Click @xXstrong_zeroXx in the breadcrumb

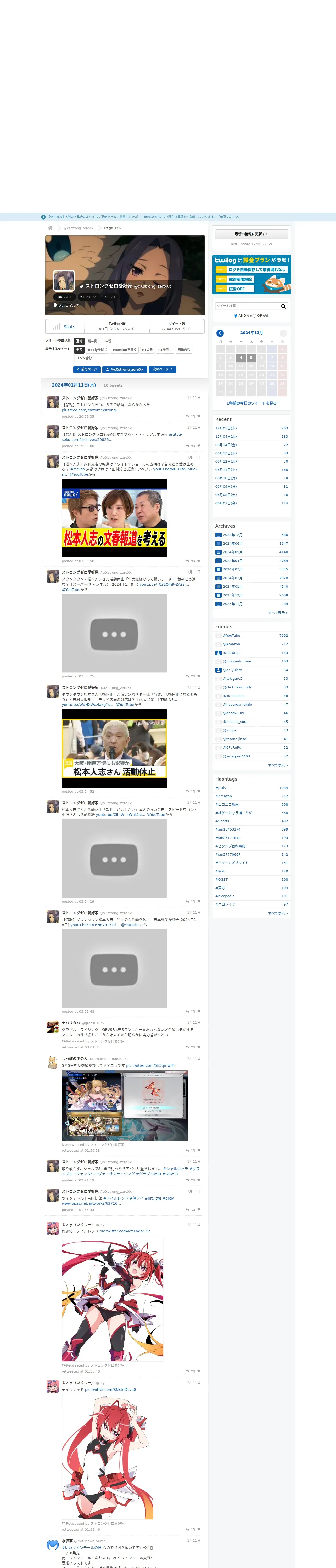pyautogui.click(x=79, y=228)
